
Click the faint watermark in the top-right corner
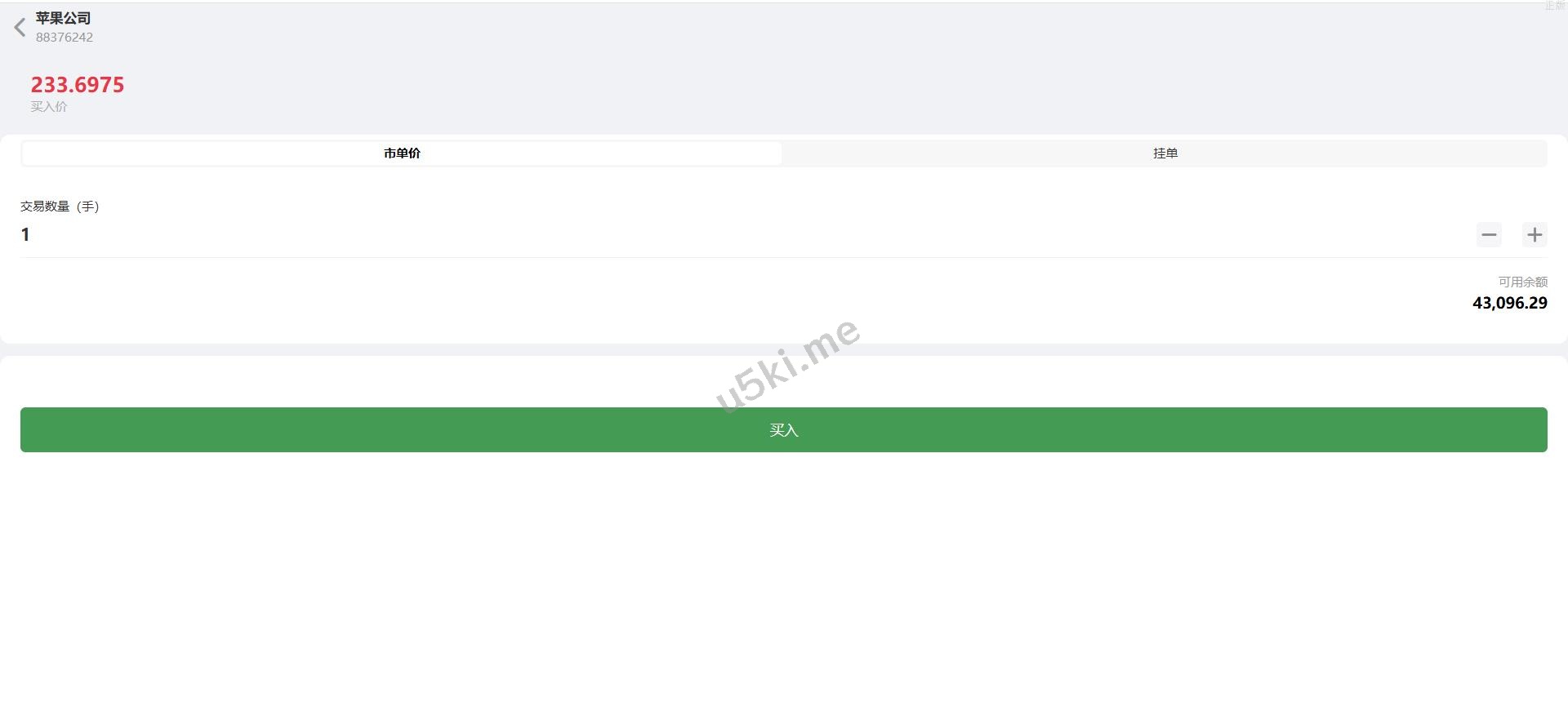(1554, 6)
